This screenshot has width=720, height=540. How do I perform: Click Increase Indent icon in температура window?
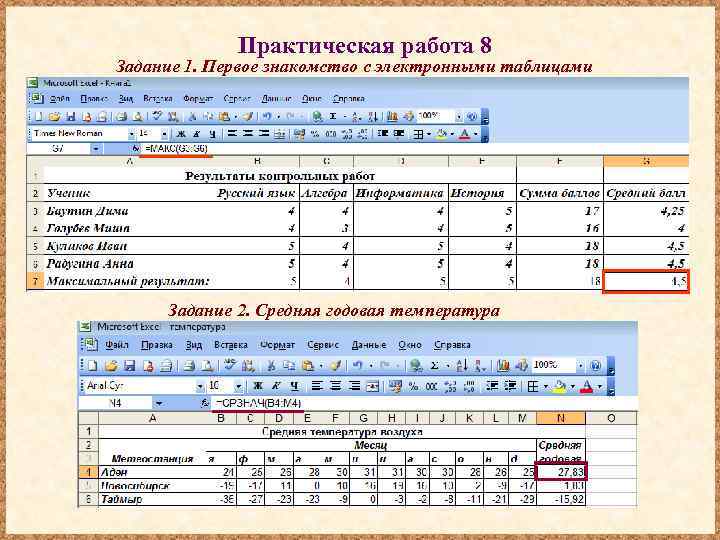point(511,386)
